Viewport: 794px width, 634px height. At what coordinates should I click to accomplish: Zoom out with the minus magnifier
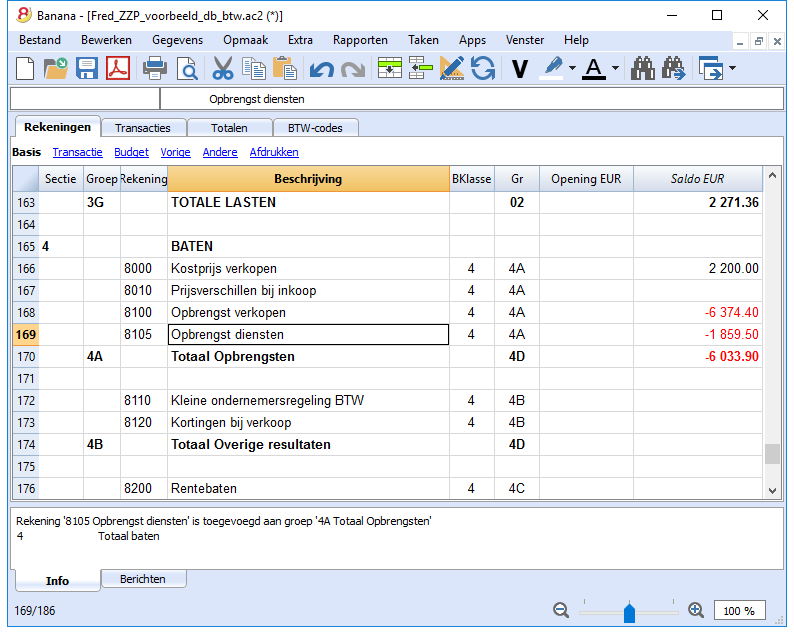pos(561,610)
